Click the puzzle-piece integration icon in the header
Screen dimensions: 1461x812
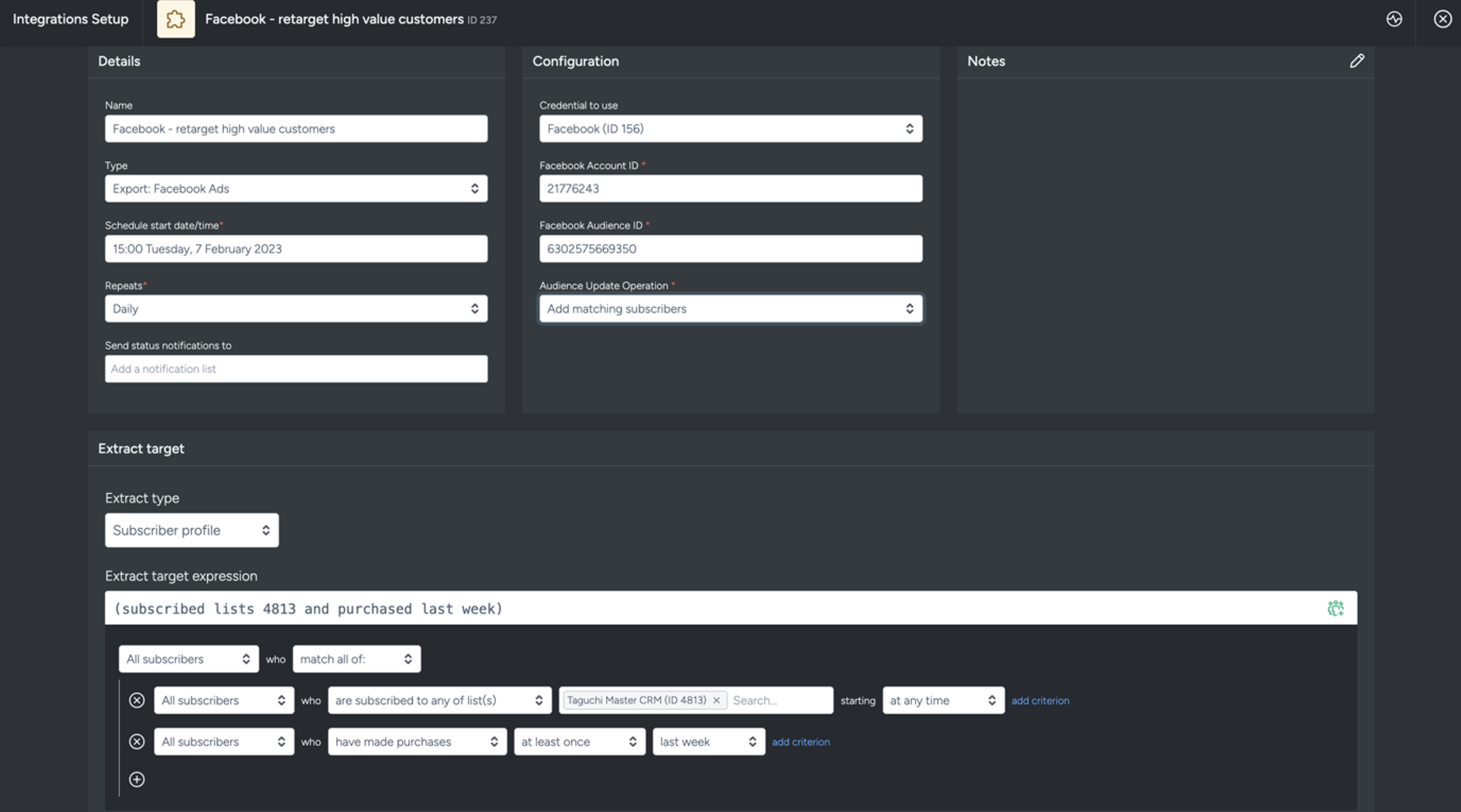pos(176,19)
